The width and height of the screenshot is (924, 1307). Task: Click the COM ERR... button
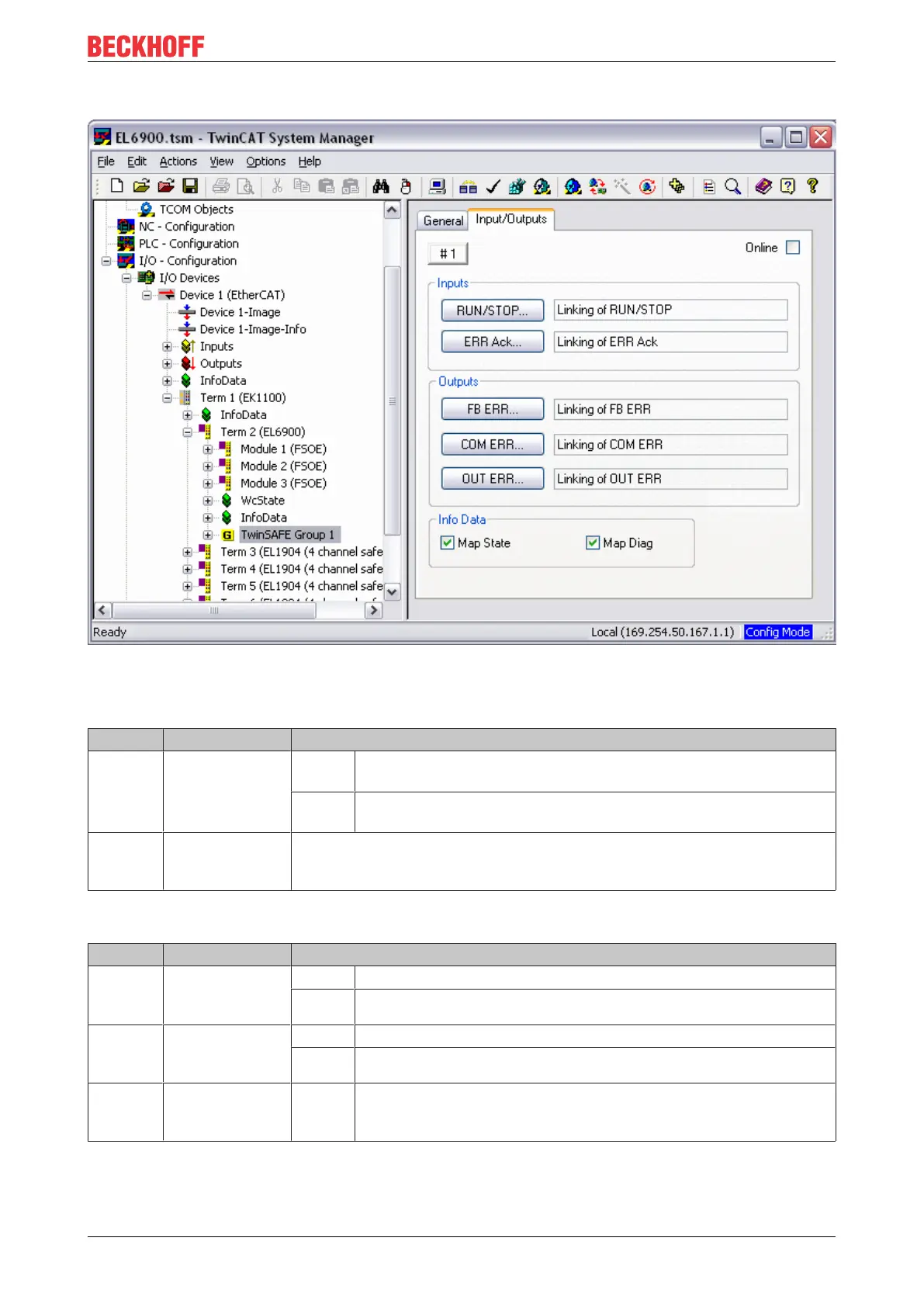[493, 445]
